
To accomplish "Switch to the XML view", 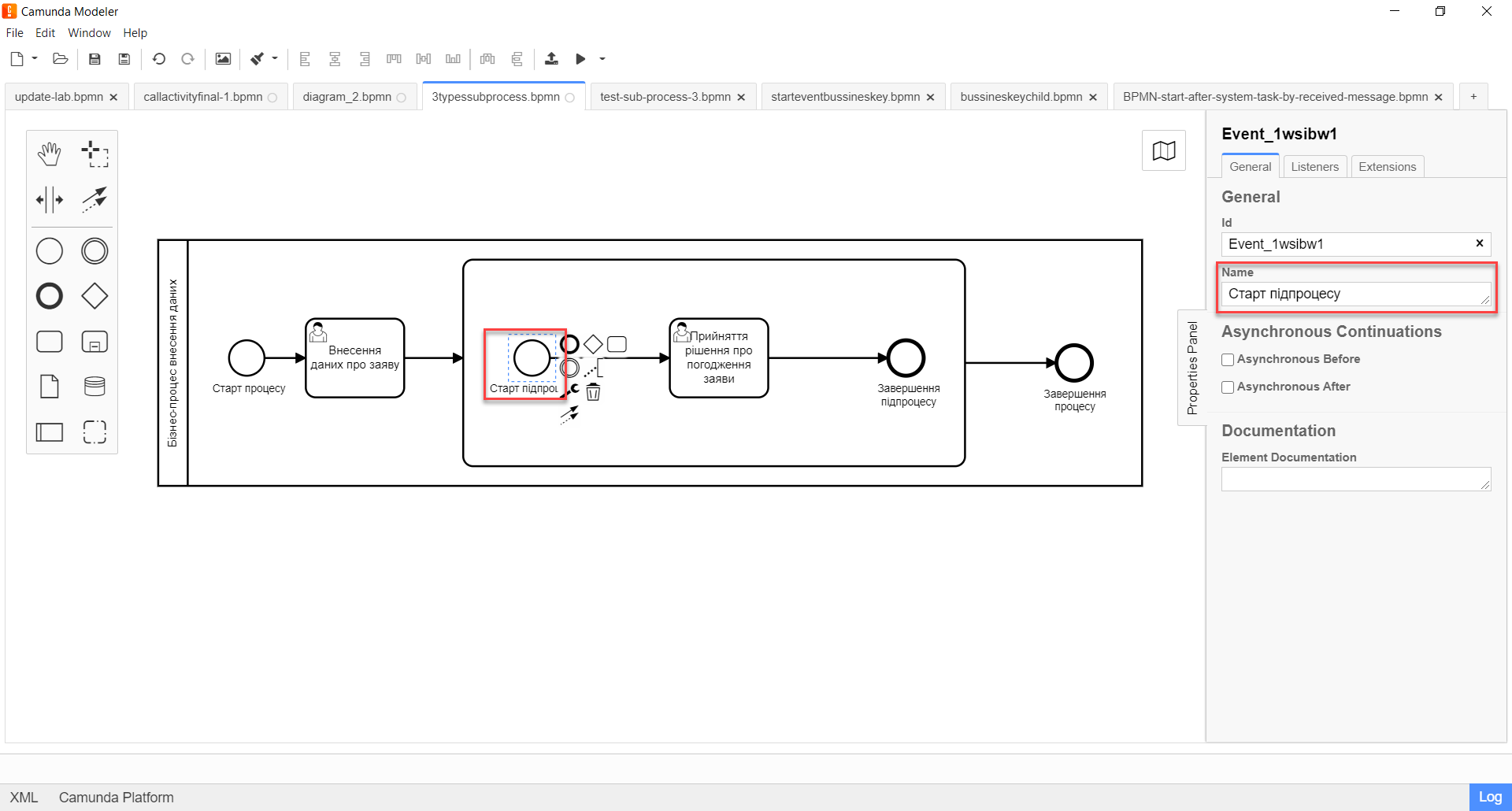I will [x=24, y=798].
